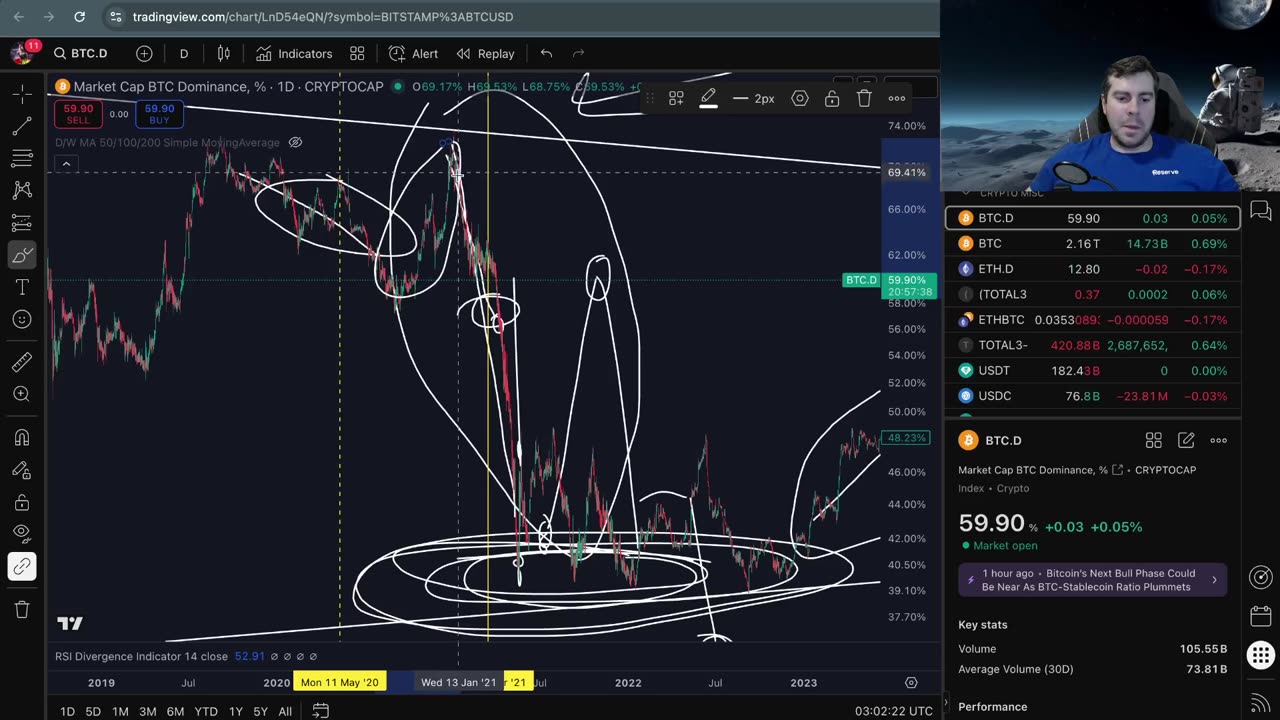Select the 5Y time range
The image size is (1280, 720).
coord(260,711)
